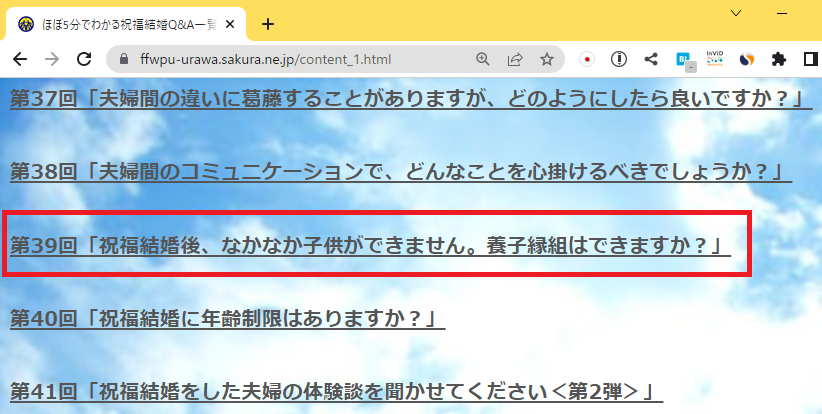822x414 pixels.
Task: Open the share-nodes extension icon
Action: pos(651,59)
